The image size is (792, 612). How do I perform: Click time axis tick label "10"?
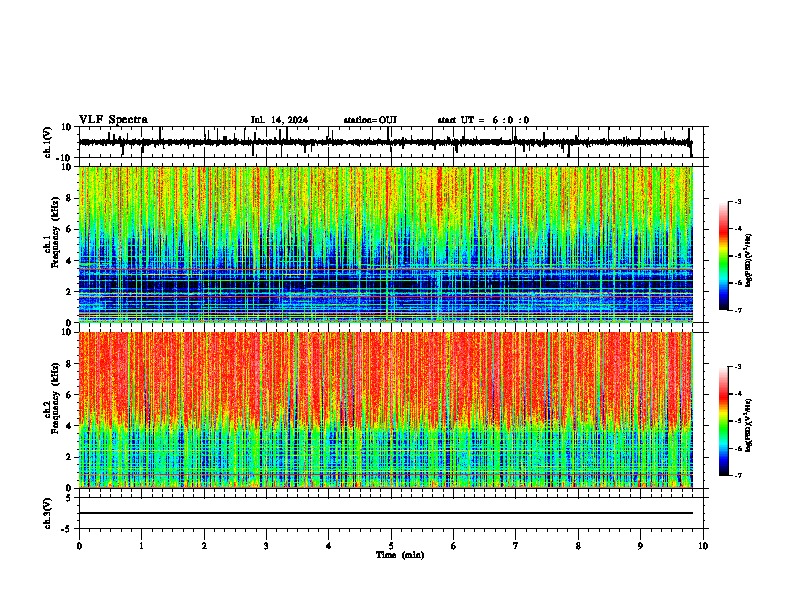pos(703,546)
